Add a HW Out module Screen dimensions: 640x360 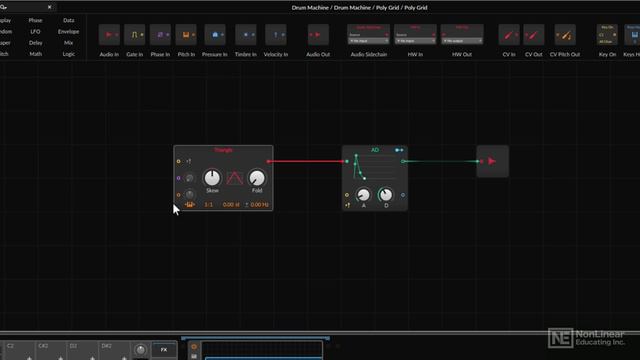[x=462, y=35]
